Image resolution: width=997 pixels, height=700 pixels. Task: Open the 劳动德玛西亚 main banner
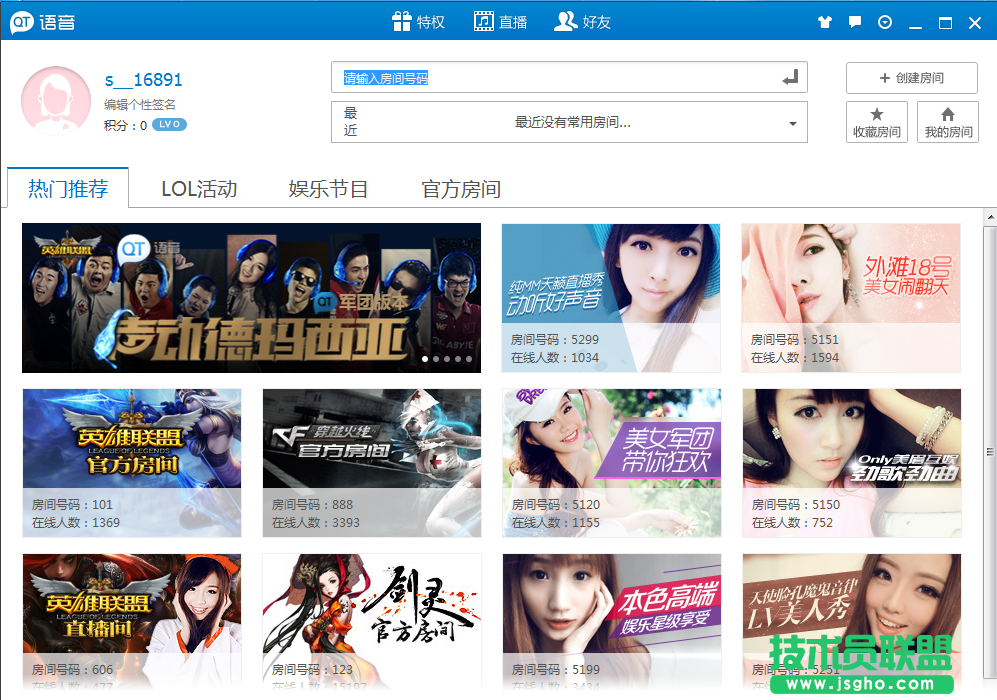pos(251,298)
